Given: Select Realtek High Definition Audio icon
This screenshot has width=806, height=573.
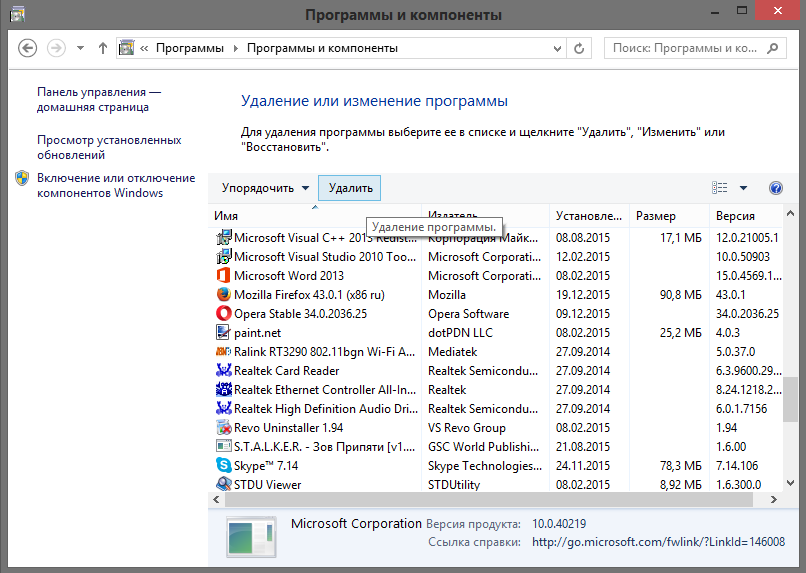Looking at the screenshot, I should (224, 409).
